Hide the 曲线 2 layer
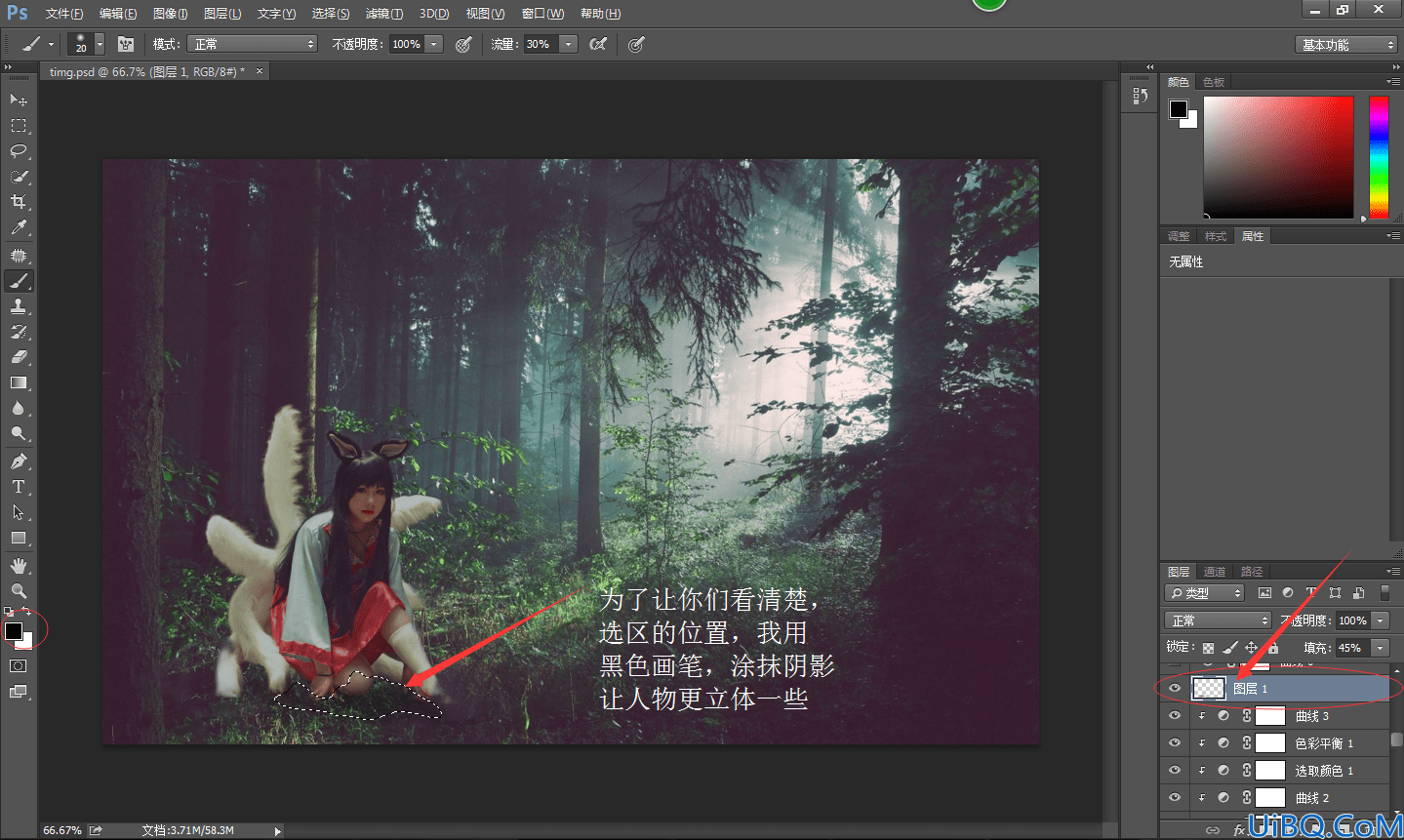This screenshot has width=1404, height=840. point(1175,798)
